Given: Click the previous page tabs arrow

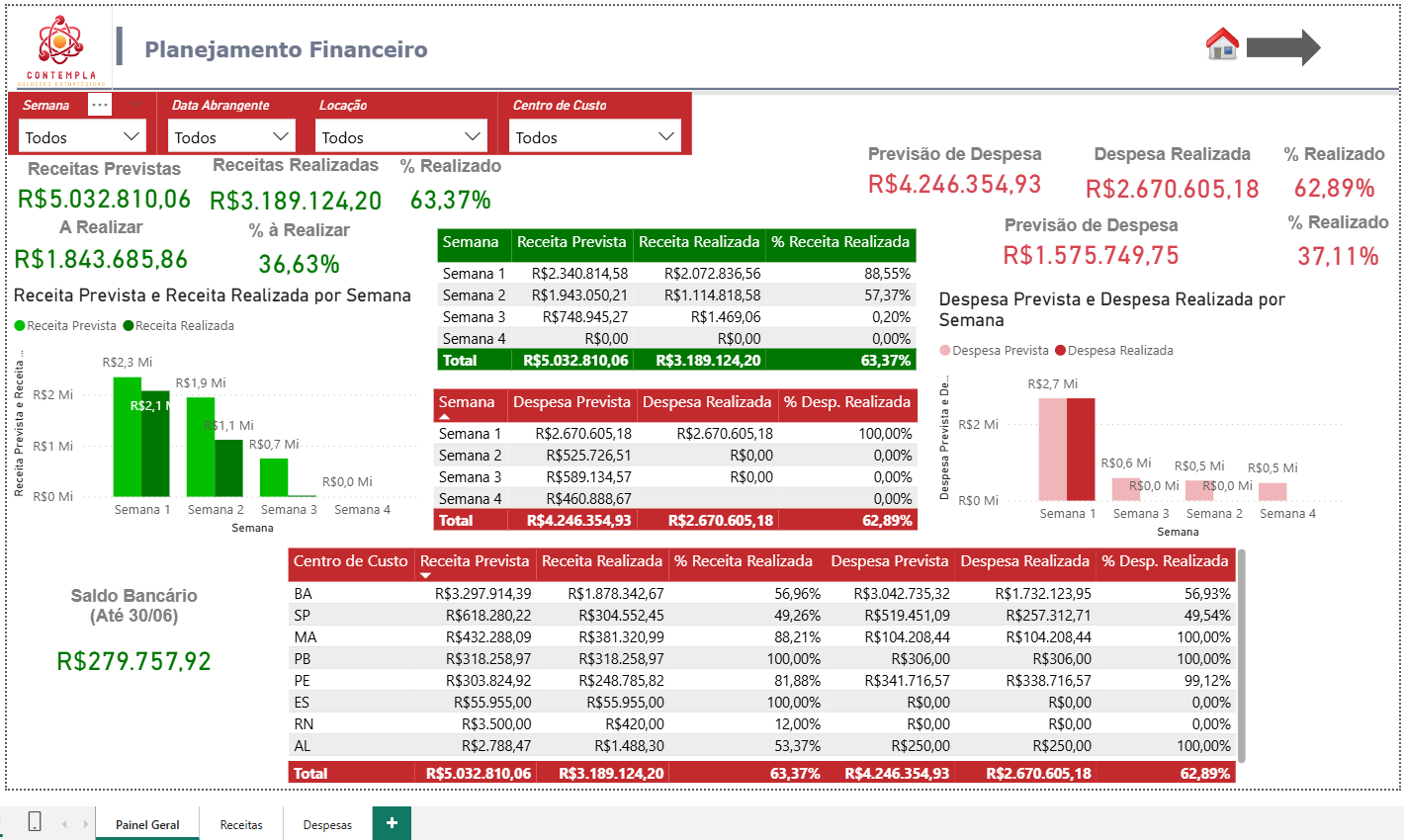Looking at the screenshot, I should pos(64,823).
